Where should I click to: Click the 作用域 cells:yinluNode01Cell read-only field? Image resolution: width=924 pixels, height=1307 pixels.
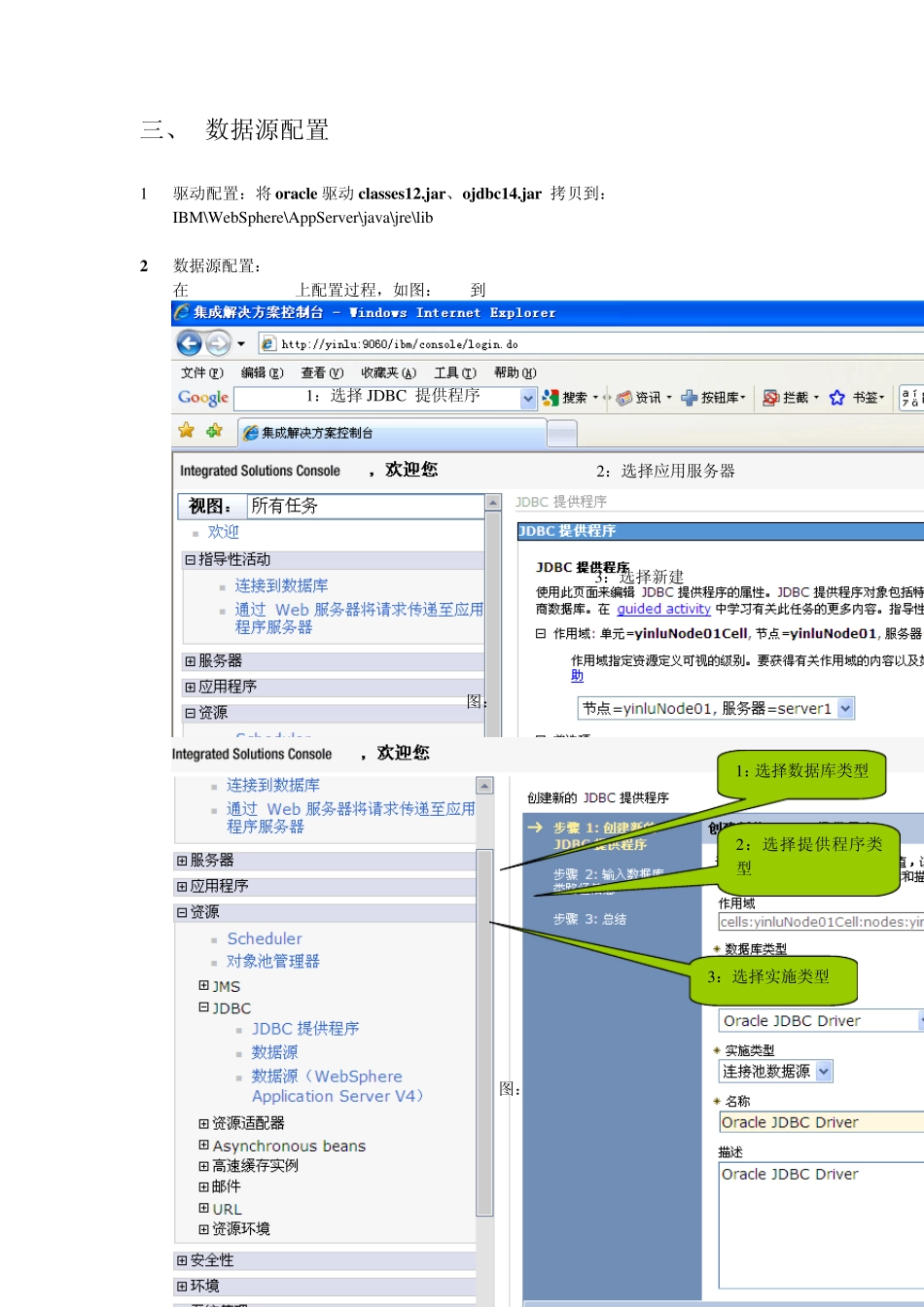[821, 922]
